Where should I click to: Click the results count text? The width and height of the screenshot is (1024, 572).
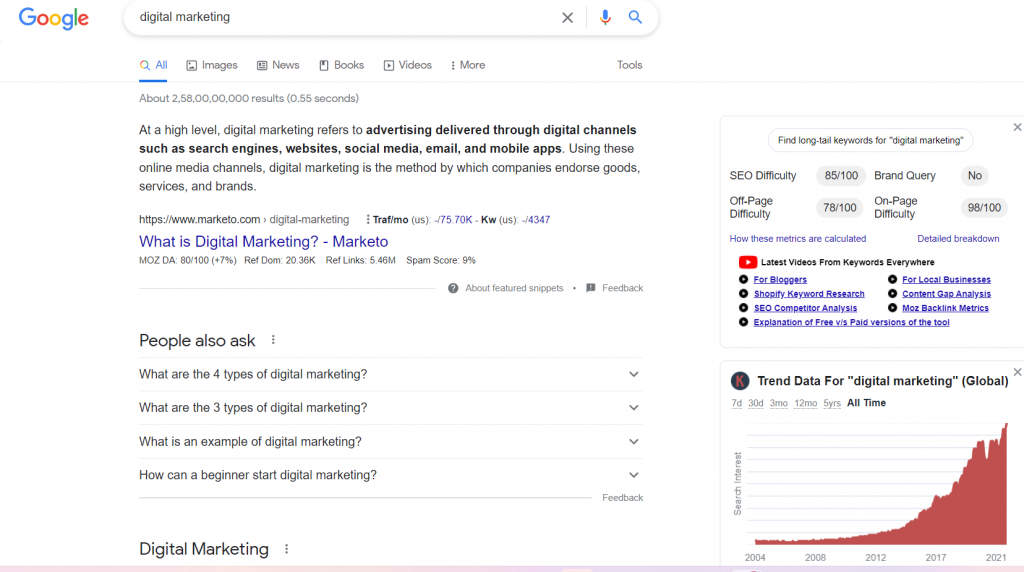249,99
